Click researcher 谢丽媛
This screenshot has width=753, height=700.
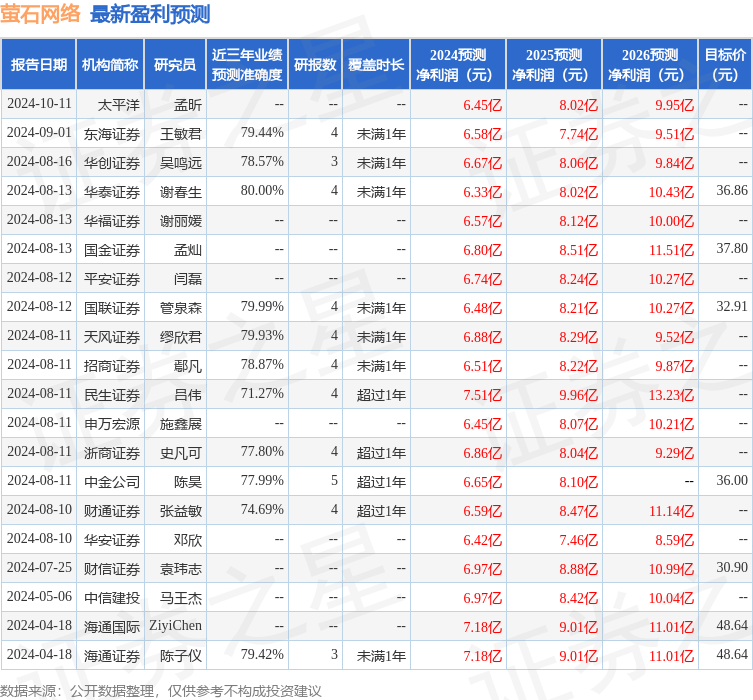click(181, 221)
